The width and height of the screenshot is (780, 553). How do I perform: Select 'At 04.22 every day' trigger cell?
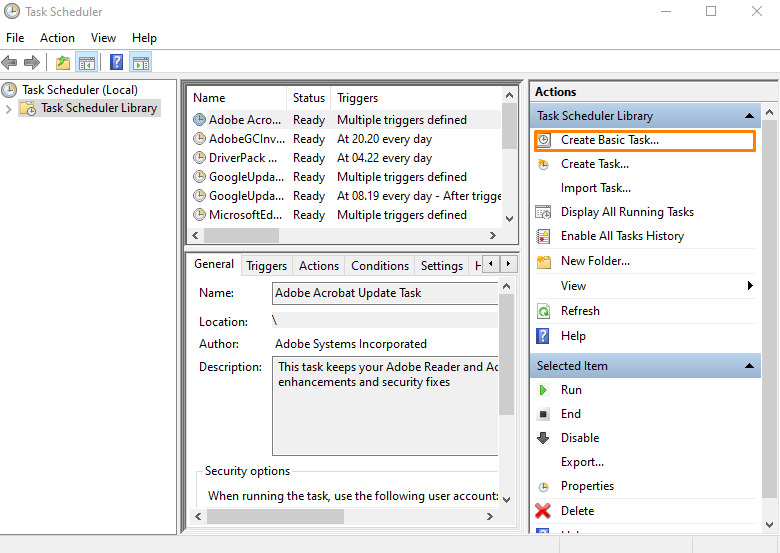385,158
